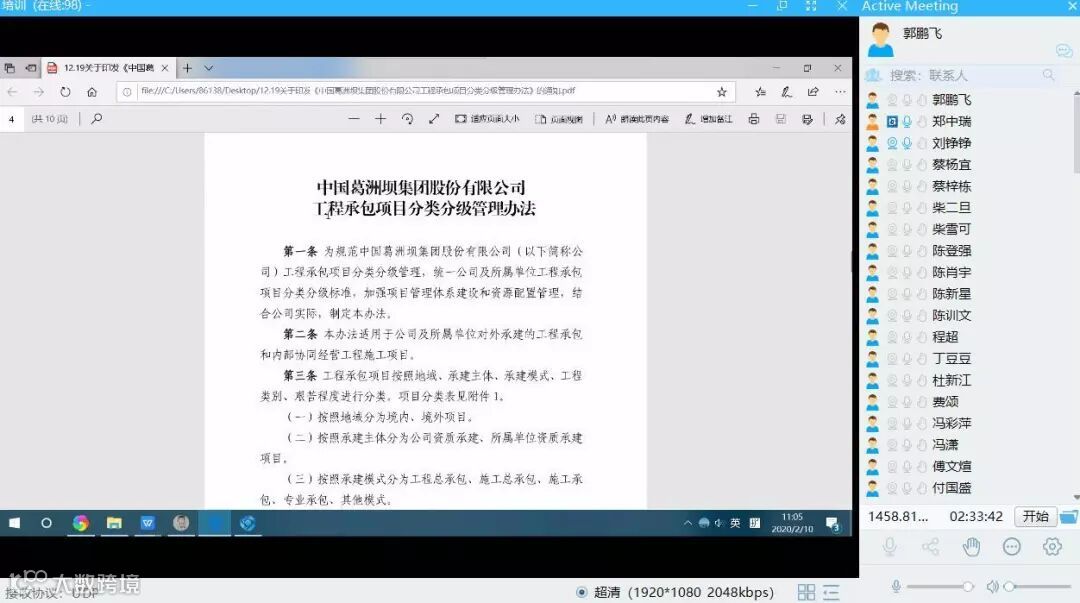Screen dimensions: 1080x603
Task: Click the 适应页面大小 fit page button
Action: (487, 119)
